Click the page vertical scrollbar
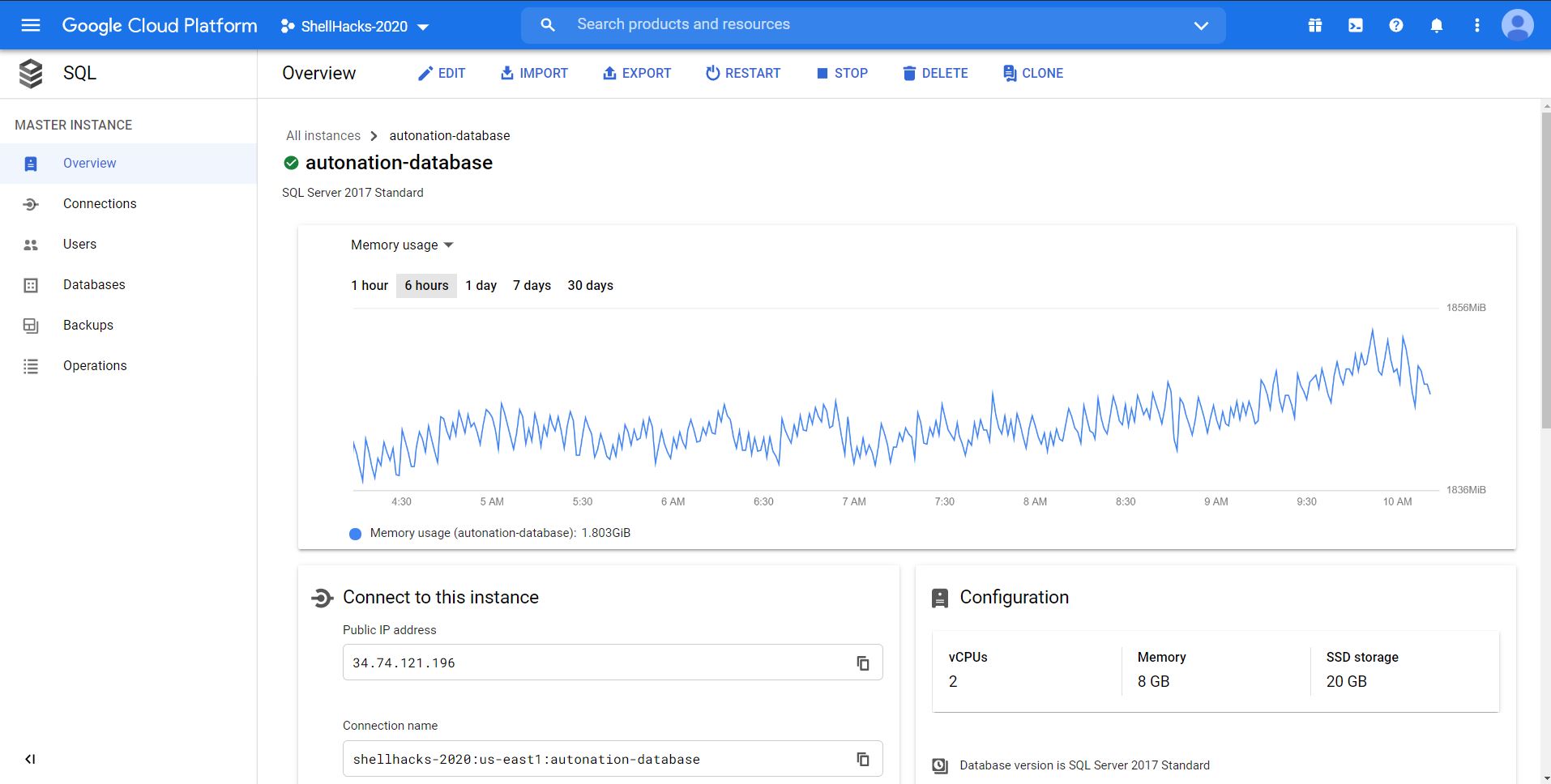The height and width of the screenshot is (784, 1551). tap(1545, 271)
